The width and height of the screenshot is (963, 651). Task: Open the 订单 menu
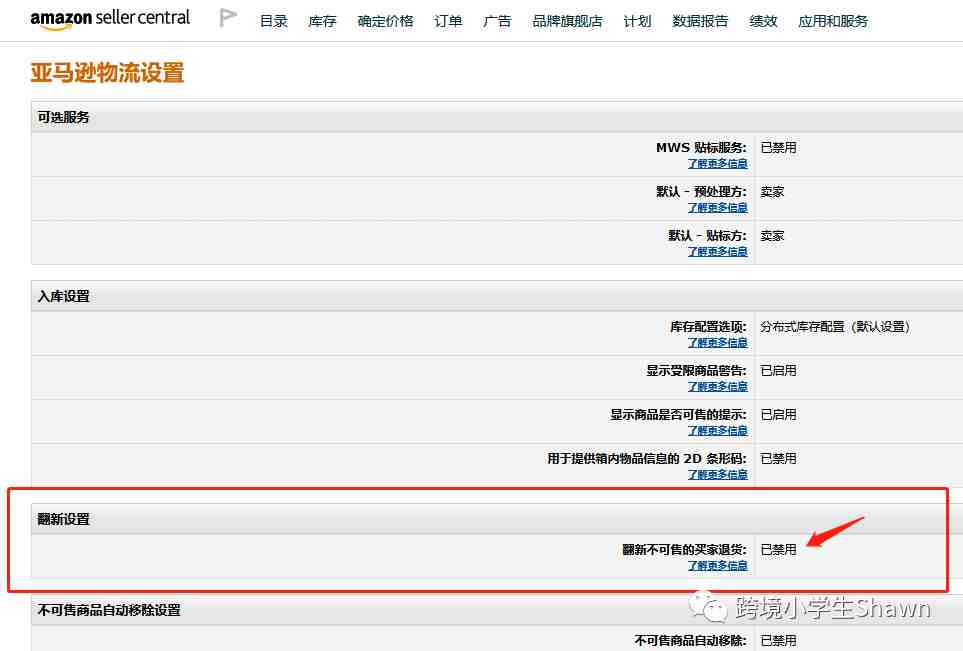pyautogui.click(x=448, y=21)
